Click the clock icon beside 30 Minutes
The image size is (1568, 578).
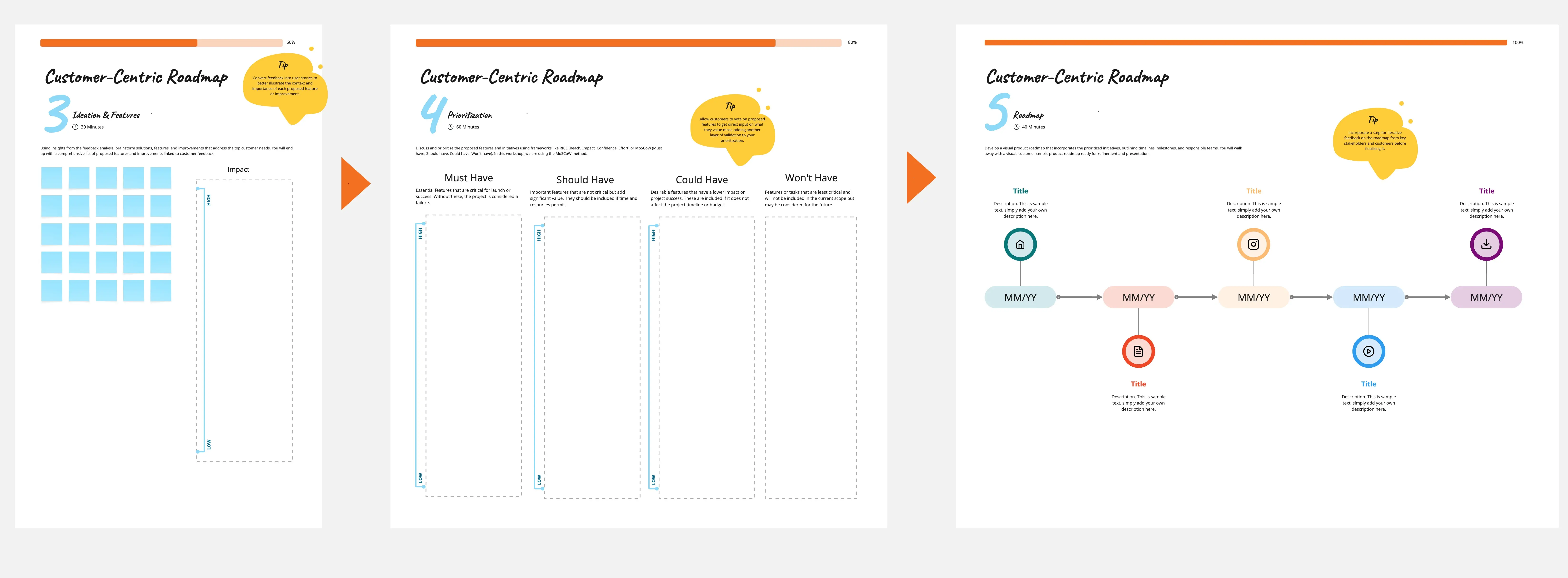(x=75, y=127)
